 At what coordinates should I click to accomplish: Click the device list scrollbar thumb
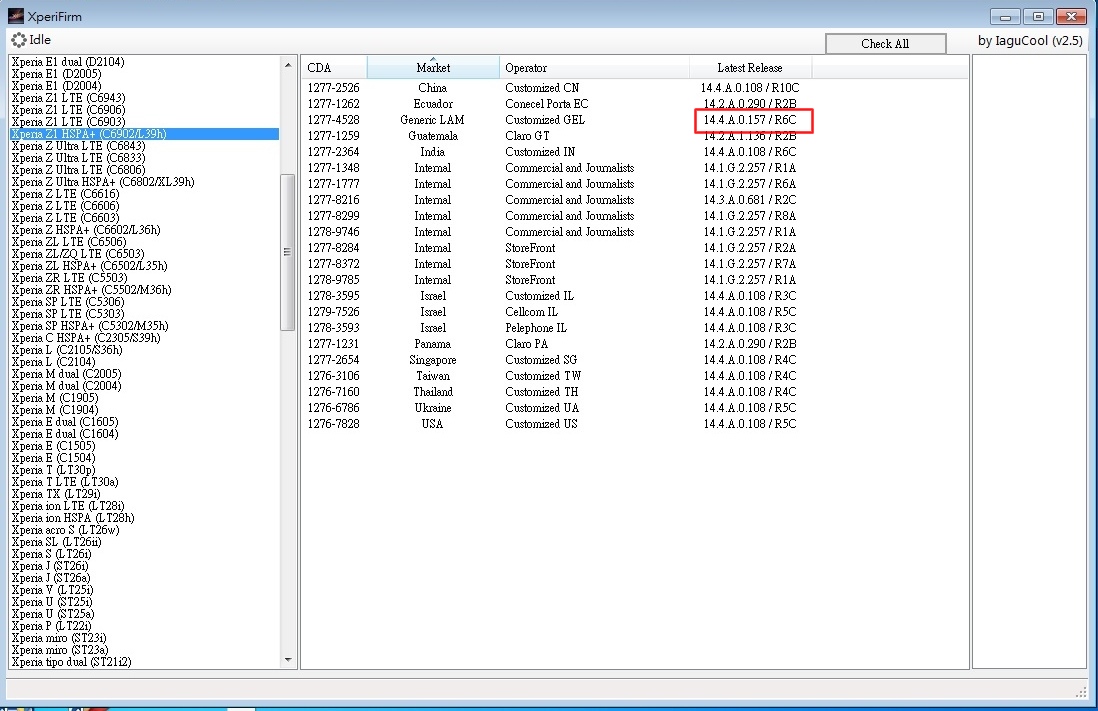coord(288,252)
